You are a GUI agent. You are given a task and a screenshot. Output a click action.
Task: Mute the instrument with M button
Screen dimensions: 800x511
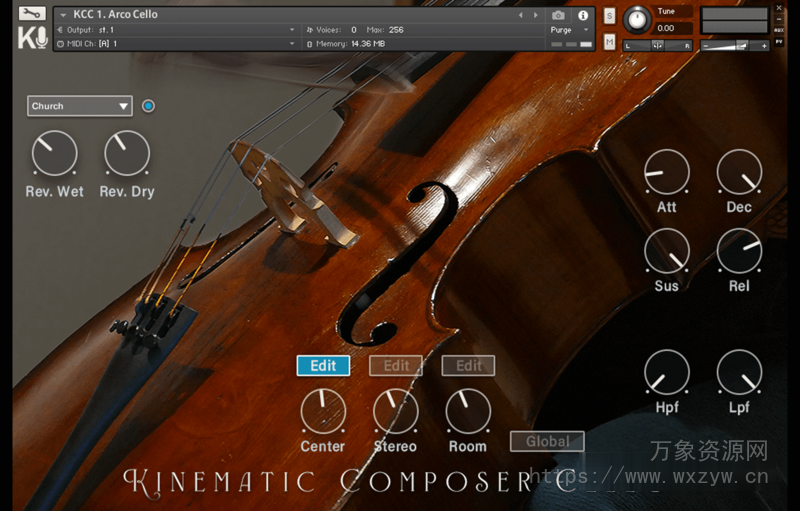tap(609, 42)
